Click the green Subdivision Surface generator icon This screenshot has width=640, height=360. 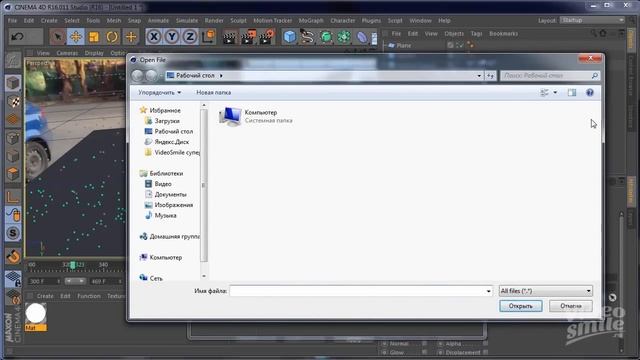tap(326, 37)
